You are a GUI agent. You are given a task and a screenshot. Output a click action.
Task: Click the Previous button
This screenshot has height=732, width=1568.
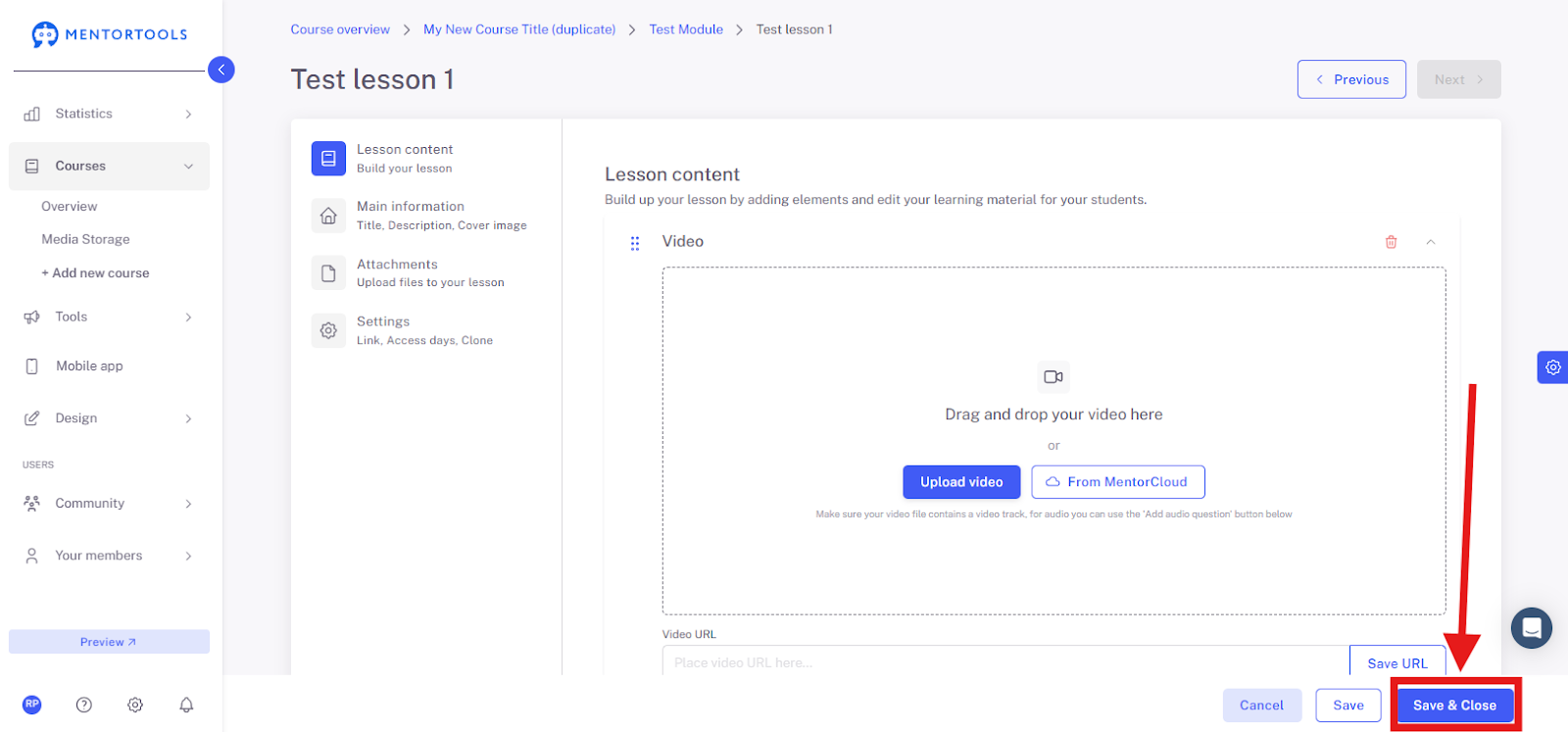(x=1351, y=79)
